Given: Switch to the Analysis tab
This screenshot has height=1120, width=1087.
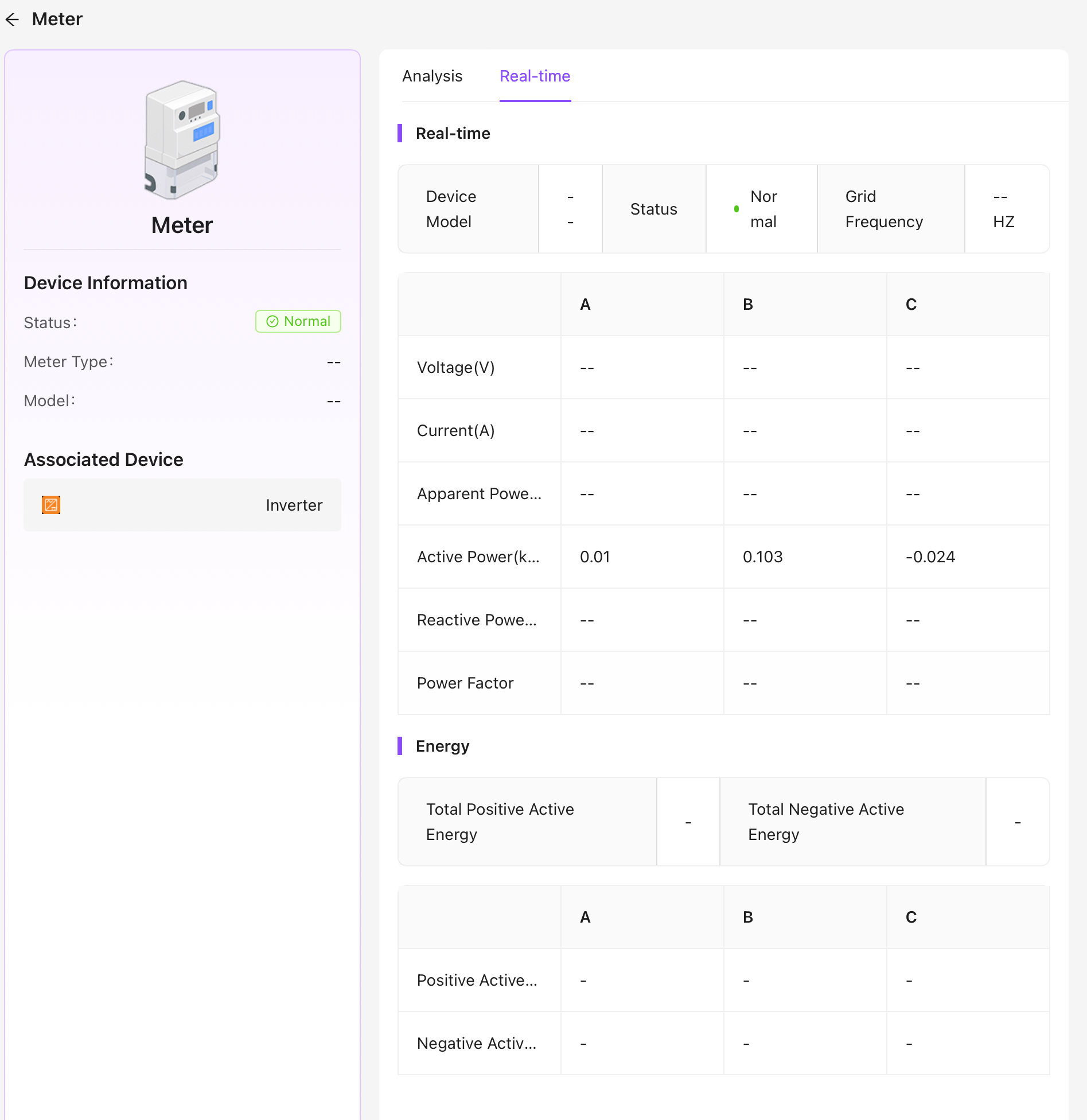Looking at the screenshot, I should click(432, 76).
